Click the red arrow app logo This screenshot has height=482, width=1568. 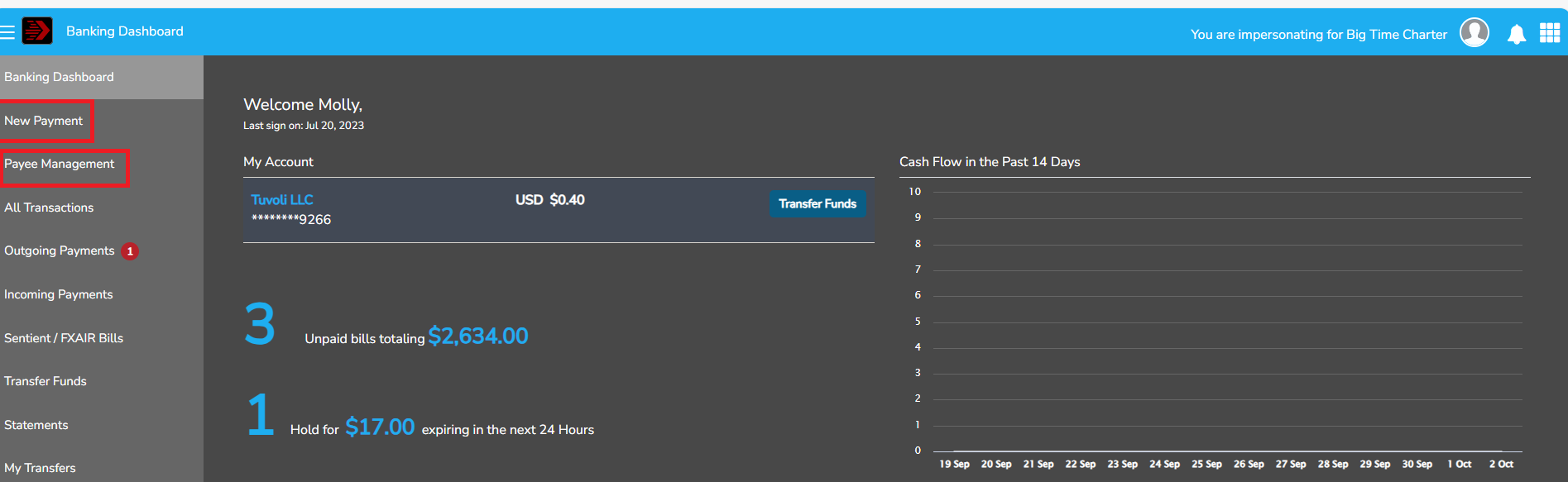(x=37, y=31)
